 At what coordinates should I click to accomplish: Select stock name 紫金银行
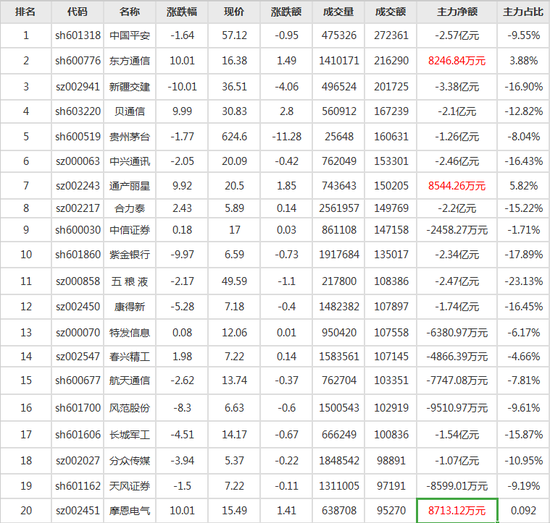tap(129, 254)
